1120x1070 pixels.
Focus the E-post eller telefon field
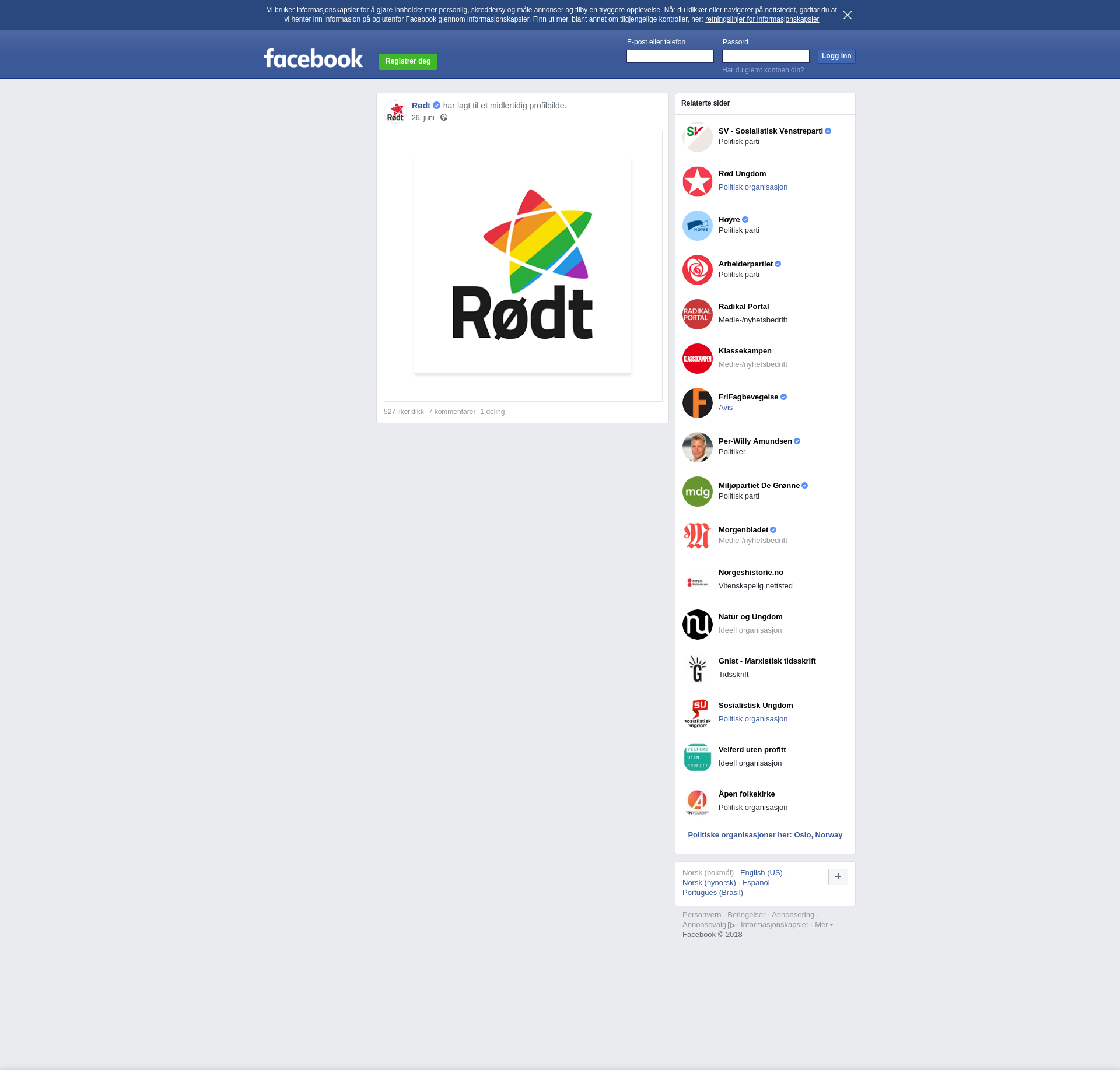tap(670, 56)
